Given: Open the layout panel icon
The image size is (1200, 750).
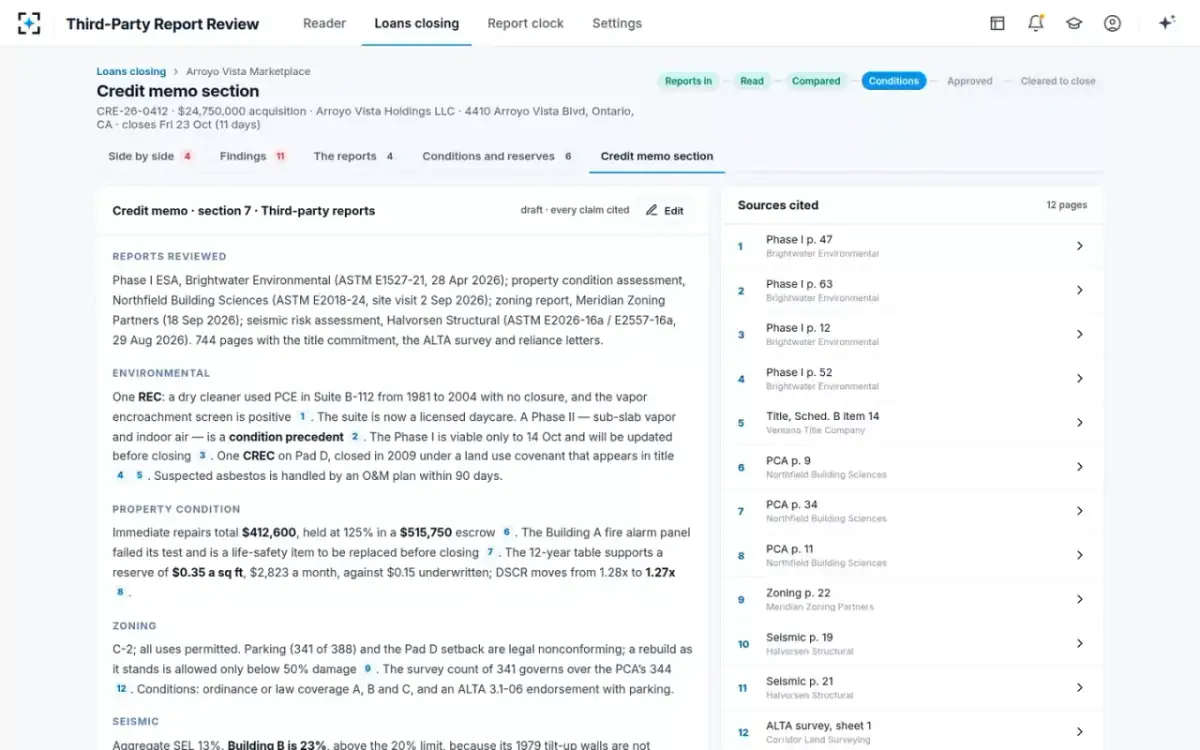Looking at the screenshot, I should [x=997, y=23].
